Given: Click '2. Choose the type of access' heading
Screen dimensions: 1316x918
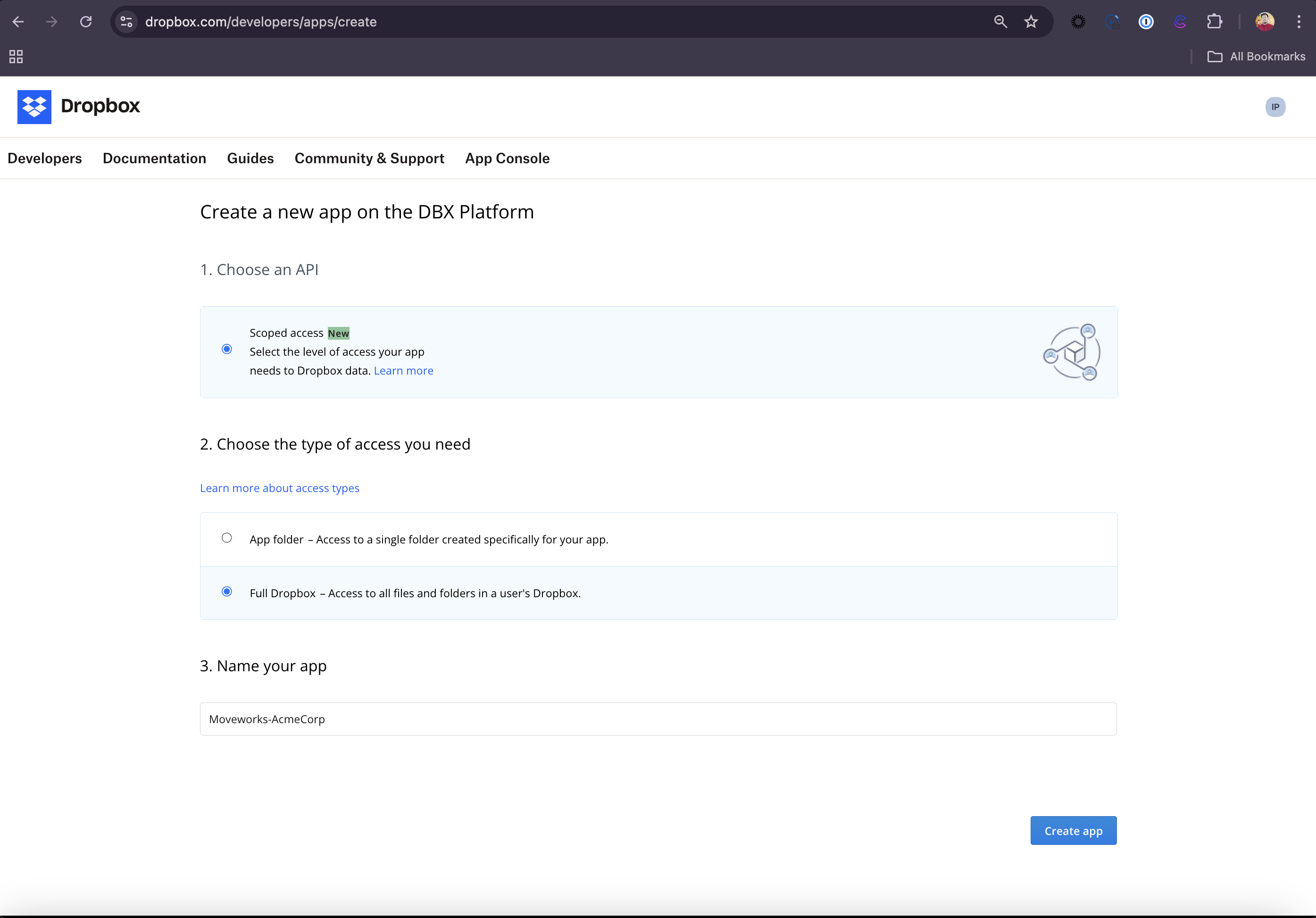Looking at the screenshot, I should [335, 444].
